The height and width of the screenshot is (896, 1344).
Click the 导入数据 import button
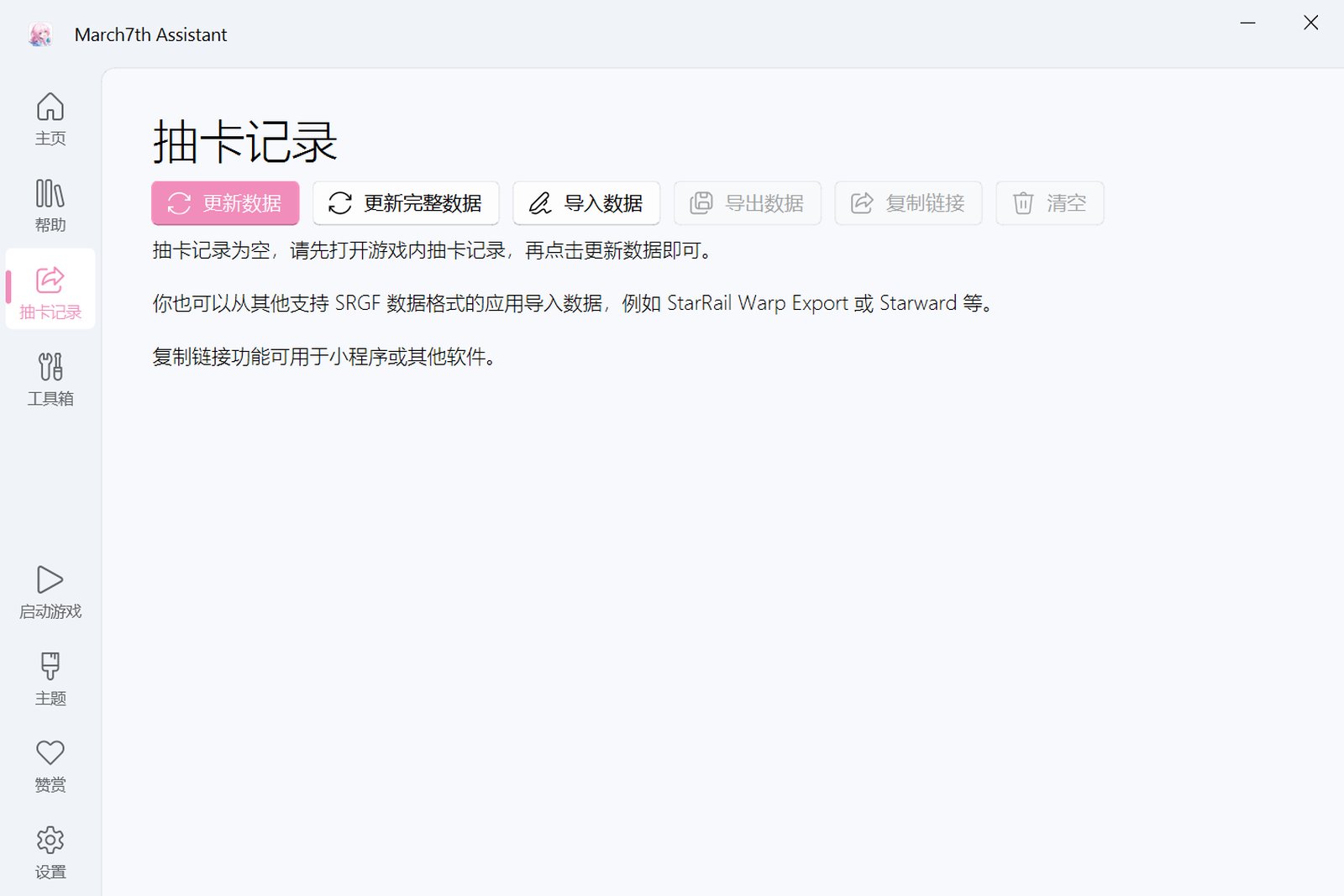click(x=586, y=203)
